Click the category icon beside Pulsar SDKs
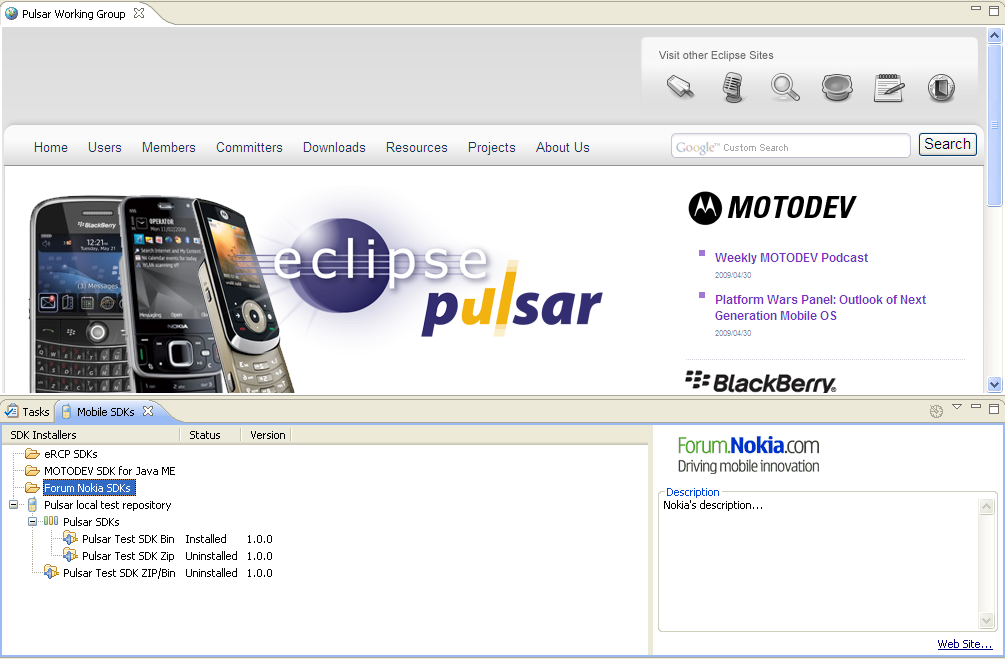Image resolution: width=1005 pixels, height=659 pixels. click(x=51, y=522)
